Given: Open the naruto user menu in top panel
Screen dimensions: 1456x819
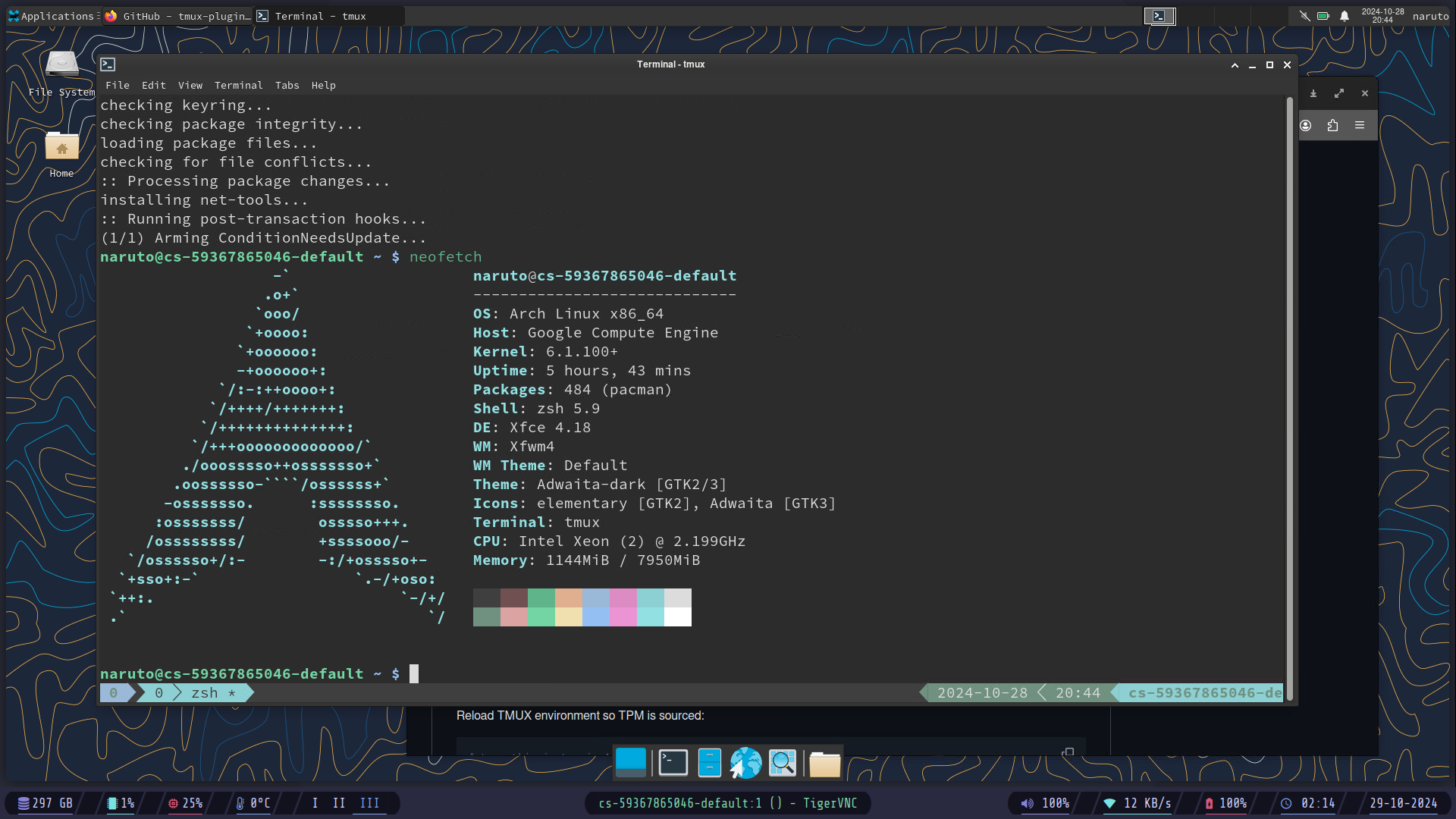Looking at the screenshot, I should tap(1430, 16).
